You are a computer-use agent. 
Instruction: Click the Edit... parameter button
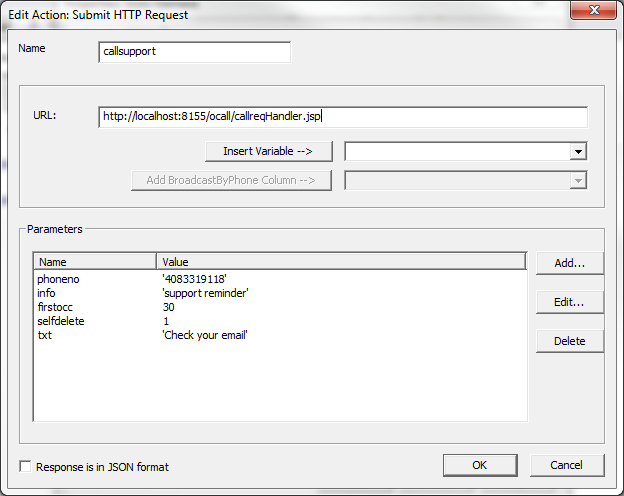[569, 302]
